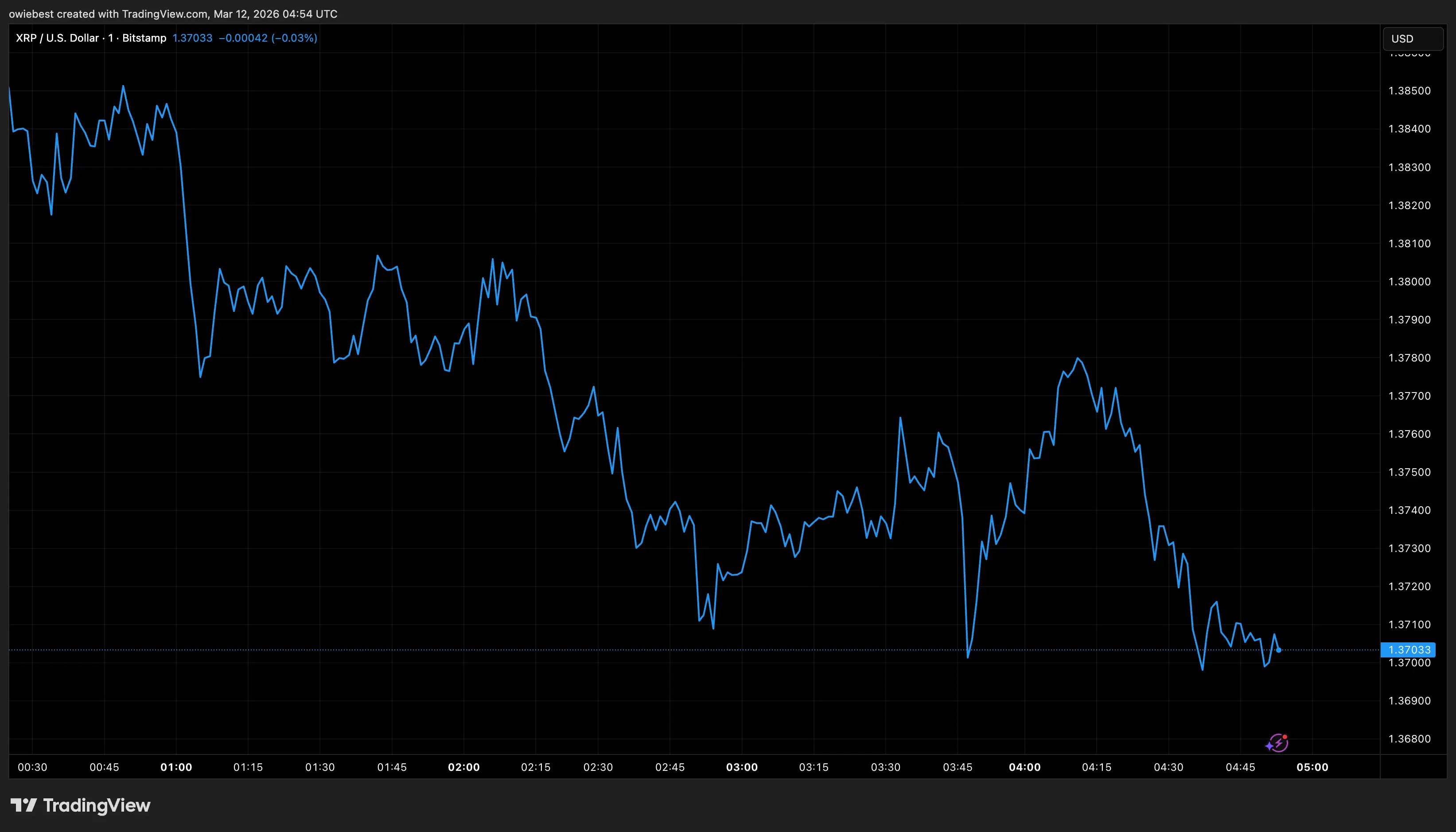Click the 04:00 time axis label
This screenshot has height=832, width=1456.
pyautogui.click(x=1024, y=767)
